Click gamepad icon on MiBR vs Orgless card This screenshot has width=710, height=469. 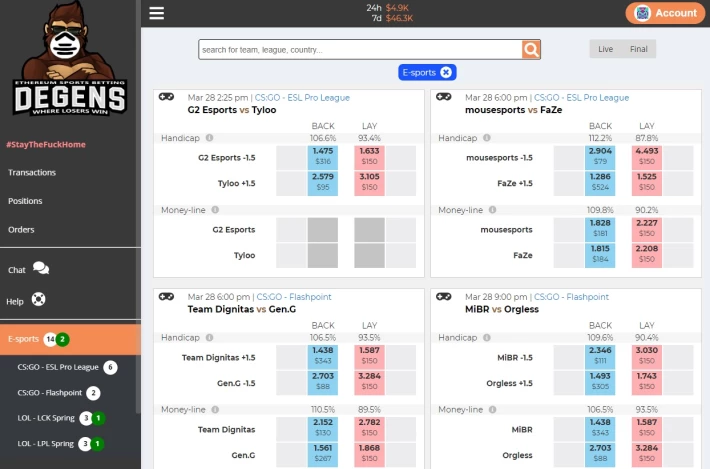pyautogui.click(x=443, y=297)
